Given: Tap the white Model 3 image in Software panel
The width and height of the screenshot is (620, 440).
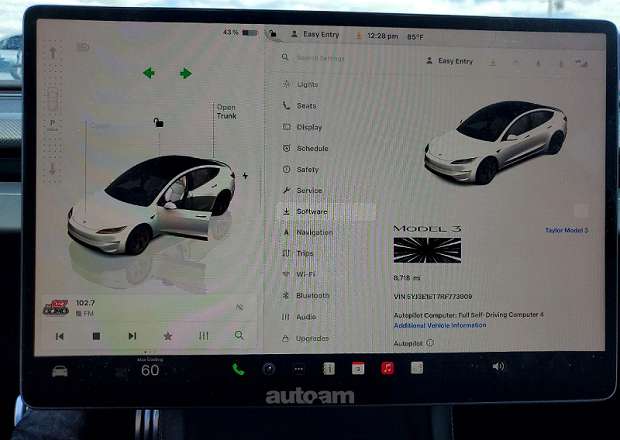Looking at the screenshot, I should (x=496, y=143).
